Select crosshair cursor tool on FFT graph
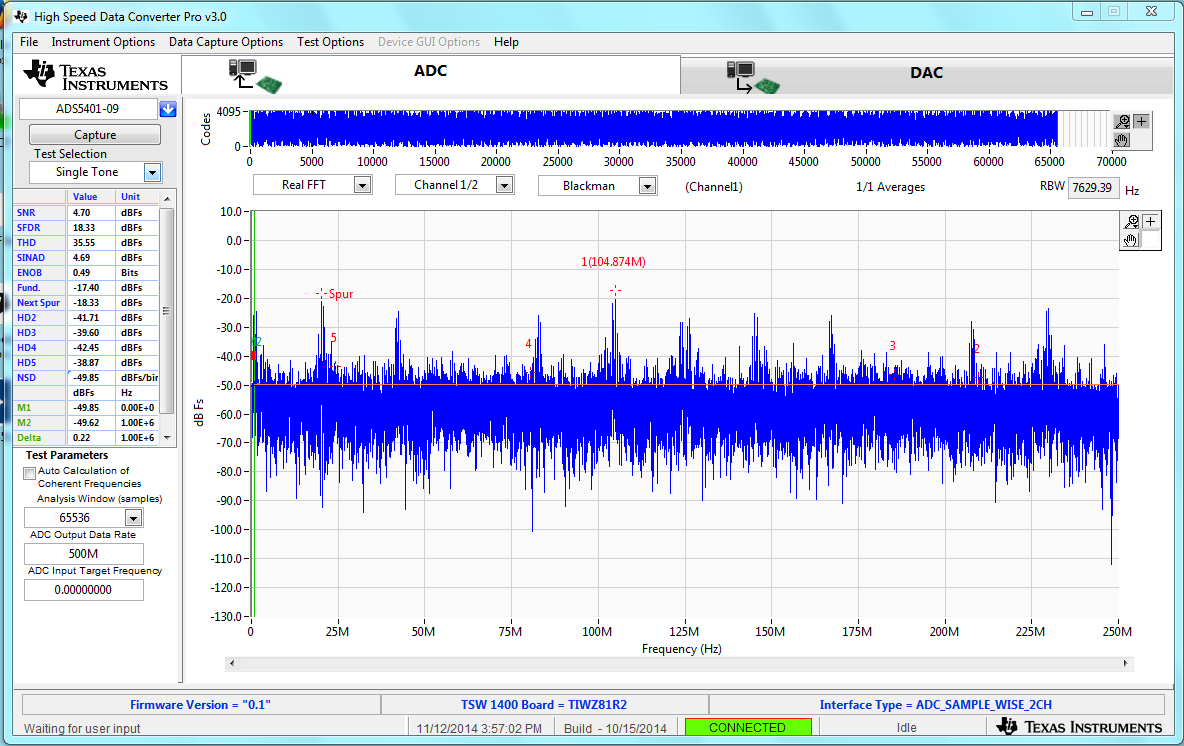This screenshot has width=1184, height=746. pos(1150,221)
